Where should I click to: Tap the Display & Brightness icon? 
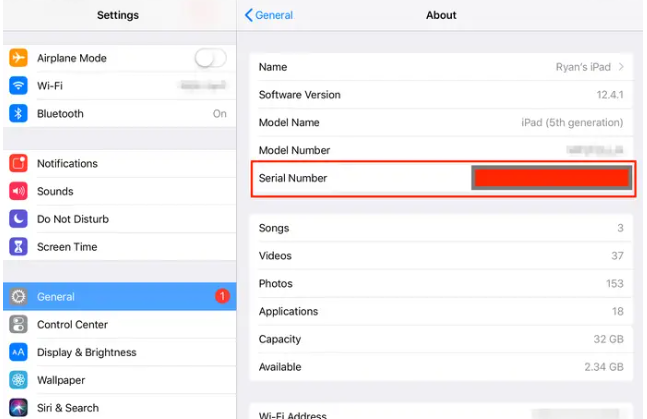point(18,352)
